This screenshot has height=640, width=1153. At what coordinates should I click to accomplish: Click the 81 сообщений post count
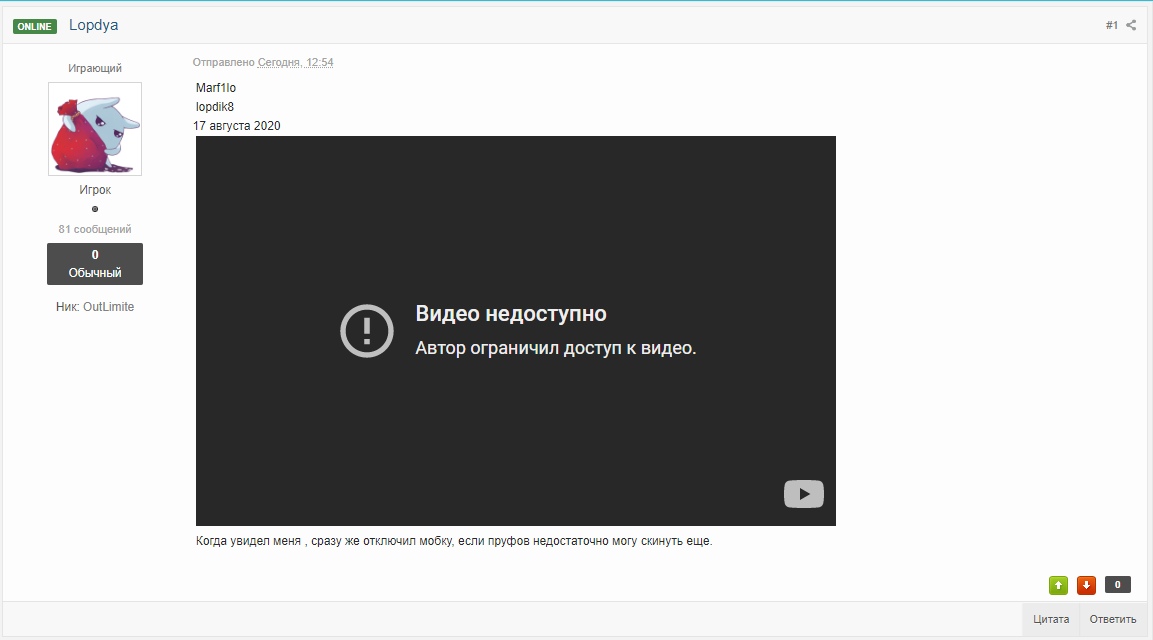[95, 229]
